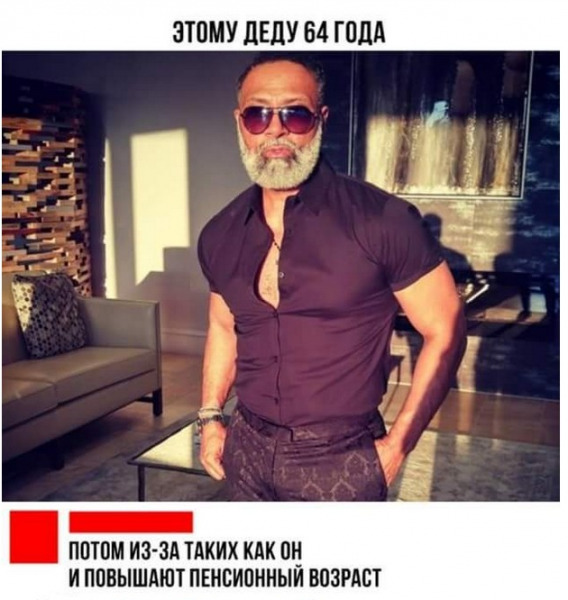568x600 pixels.
Task: Click the stacked wood wall decoration
Action: tap(44, 180)
